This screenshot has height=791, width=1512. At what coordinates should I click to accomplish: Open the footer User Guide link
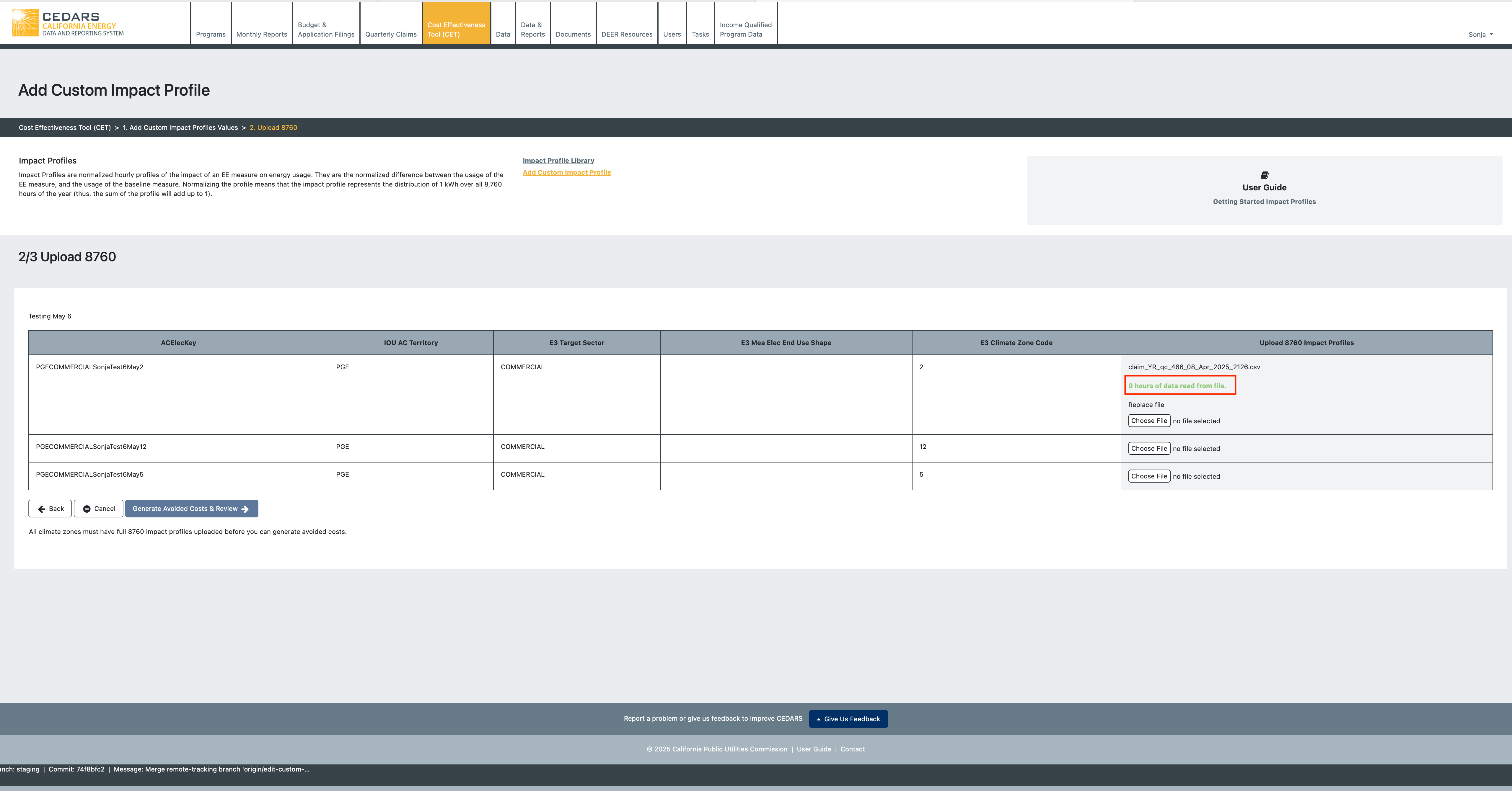(x=814, y=749)
